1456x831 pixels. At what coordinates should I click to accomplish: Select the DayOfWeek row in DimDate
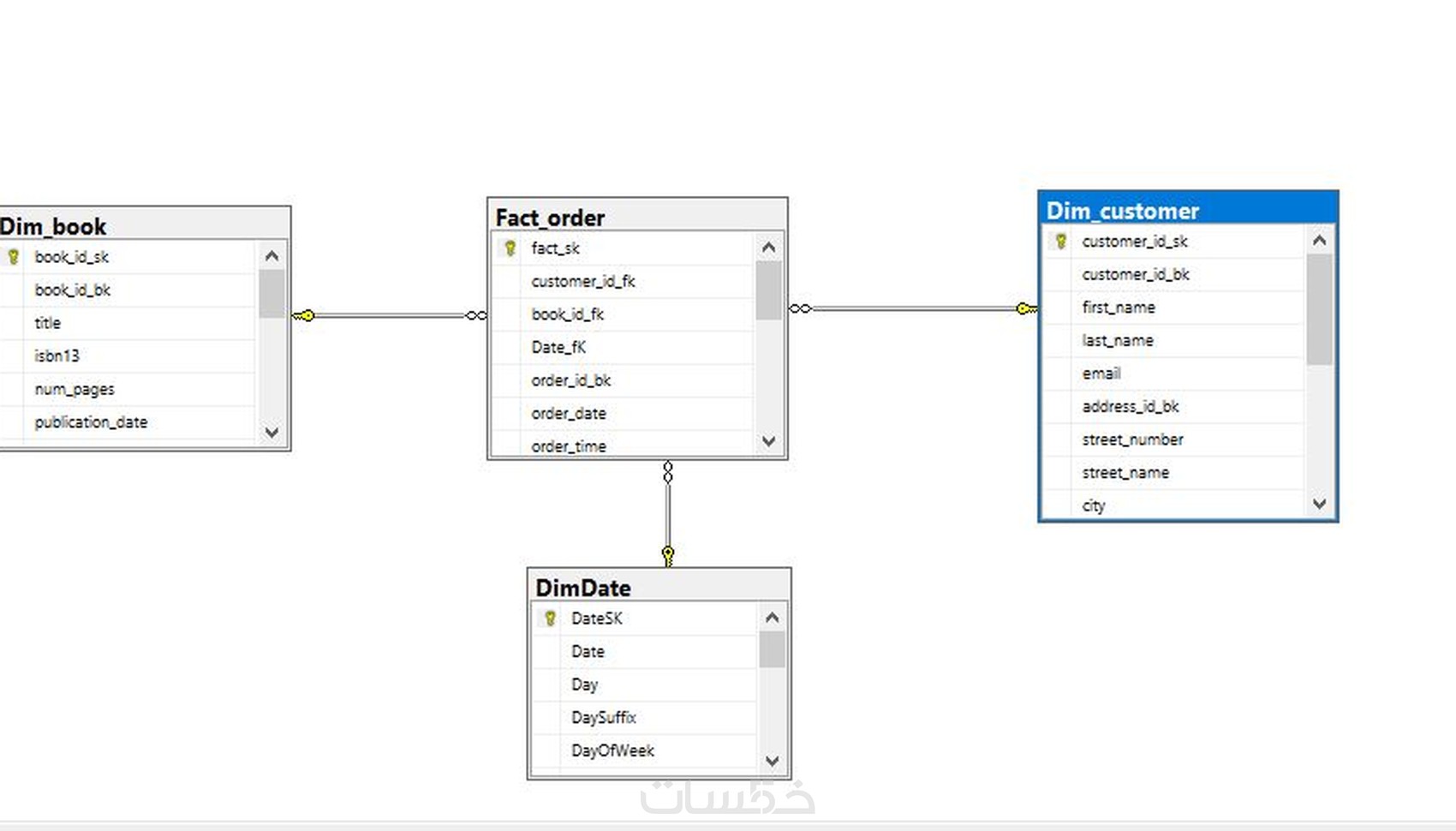coord(613,750)
